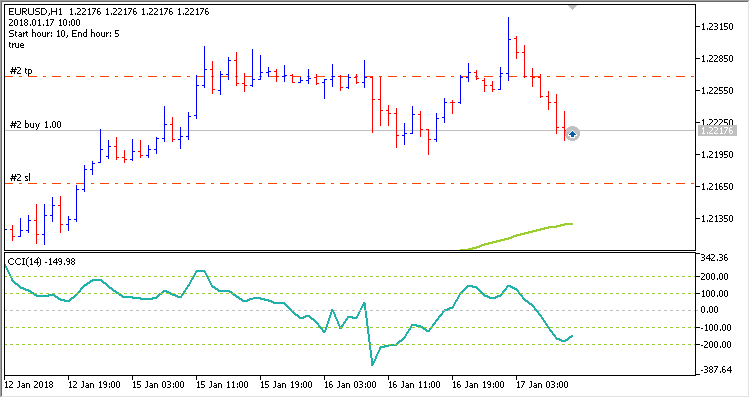
Task: Click the '12 Jan 2018' time label
Action: 29,385
